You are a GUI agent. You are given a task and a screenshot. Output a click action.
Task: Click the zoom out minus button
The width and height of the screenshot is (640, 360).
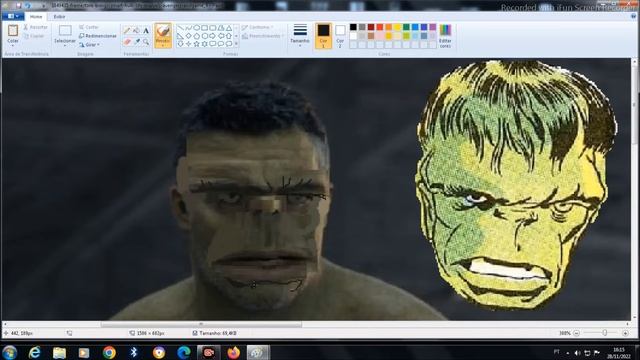(x=576, y=333)
